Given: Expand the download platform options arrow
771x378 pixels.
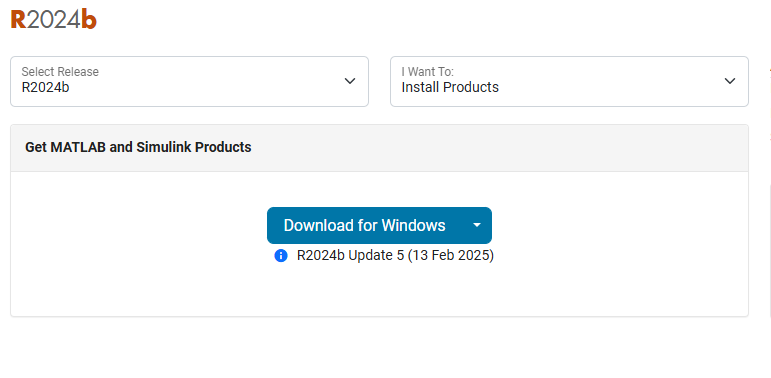Looking at the screenshot, I should click(476, 226).
